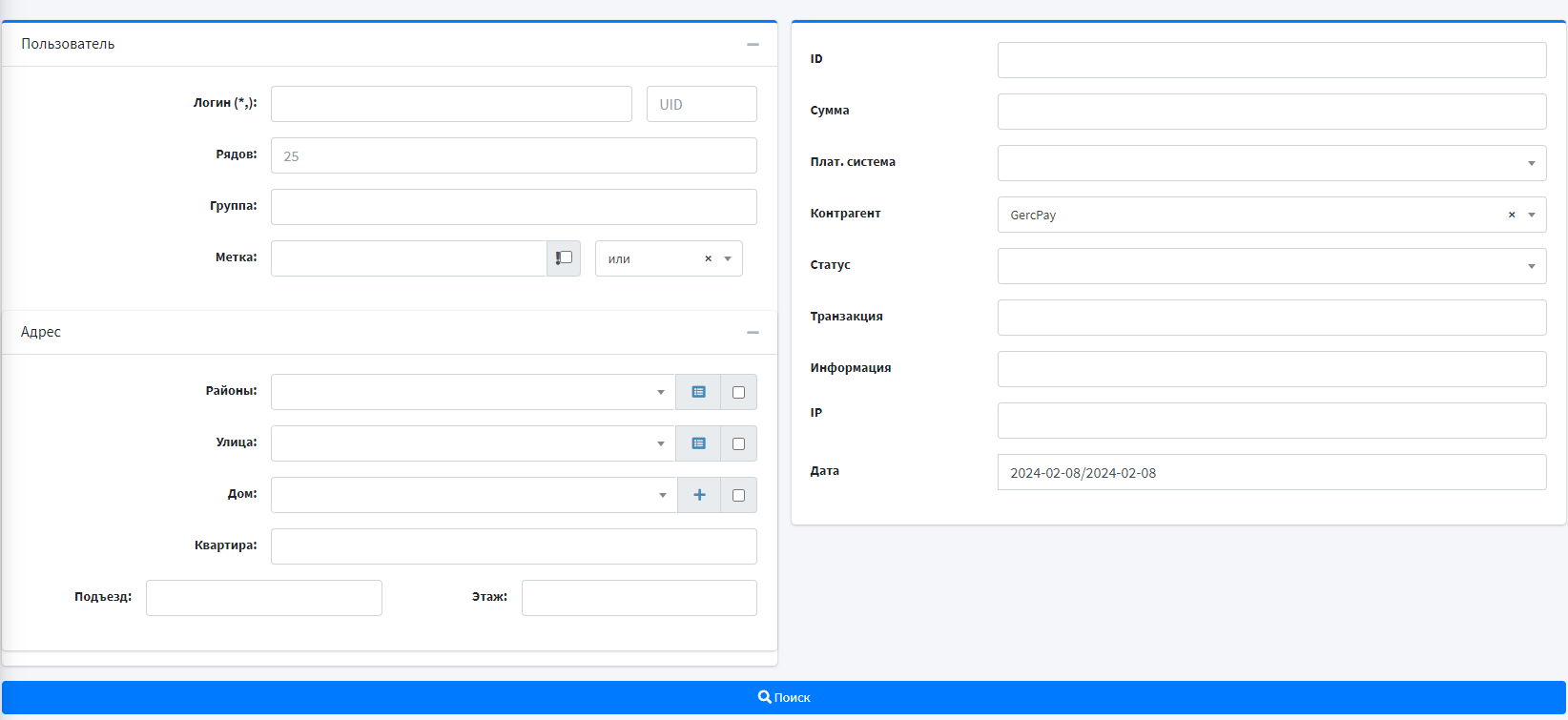
Task: Click the list icon next to Улица
Action: (x=698, y=443)
